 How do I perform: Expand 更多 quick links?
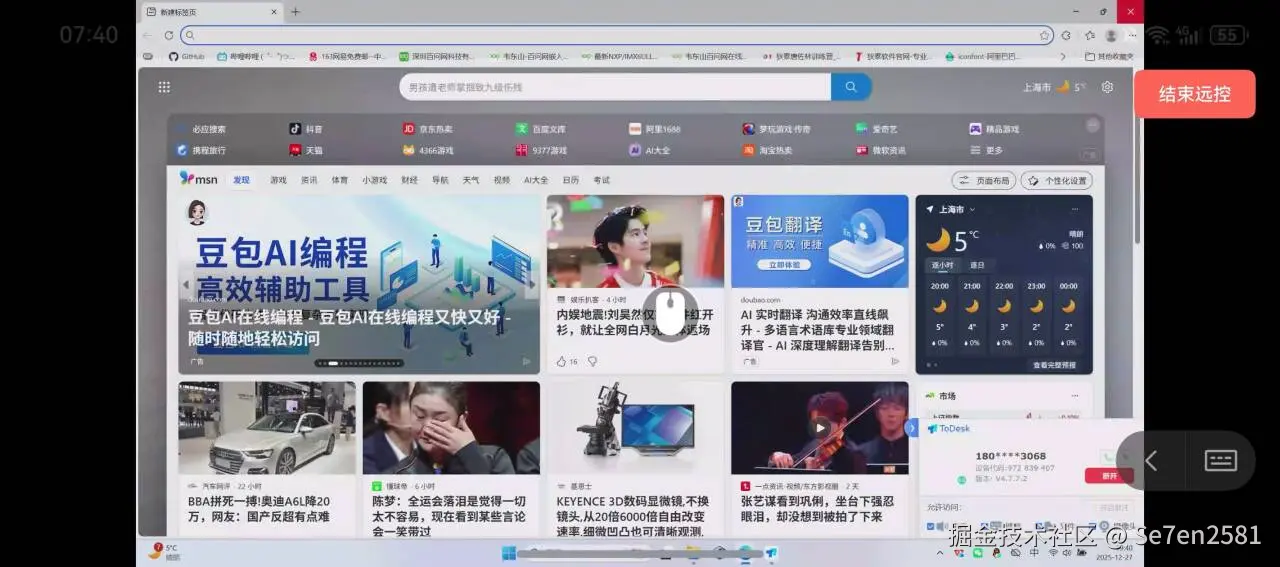986,150
